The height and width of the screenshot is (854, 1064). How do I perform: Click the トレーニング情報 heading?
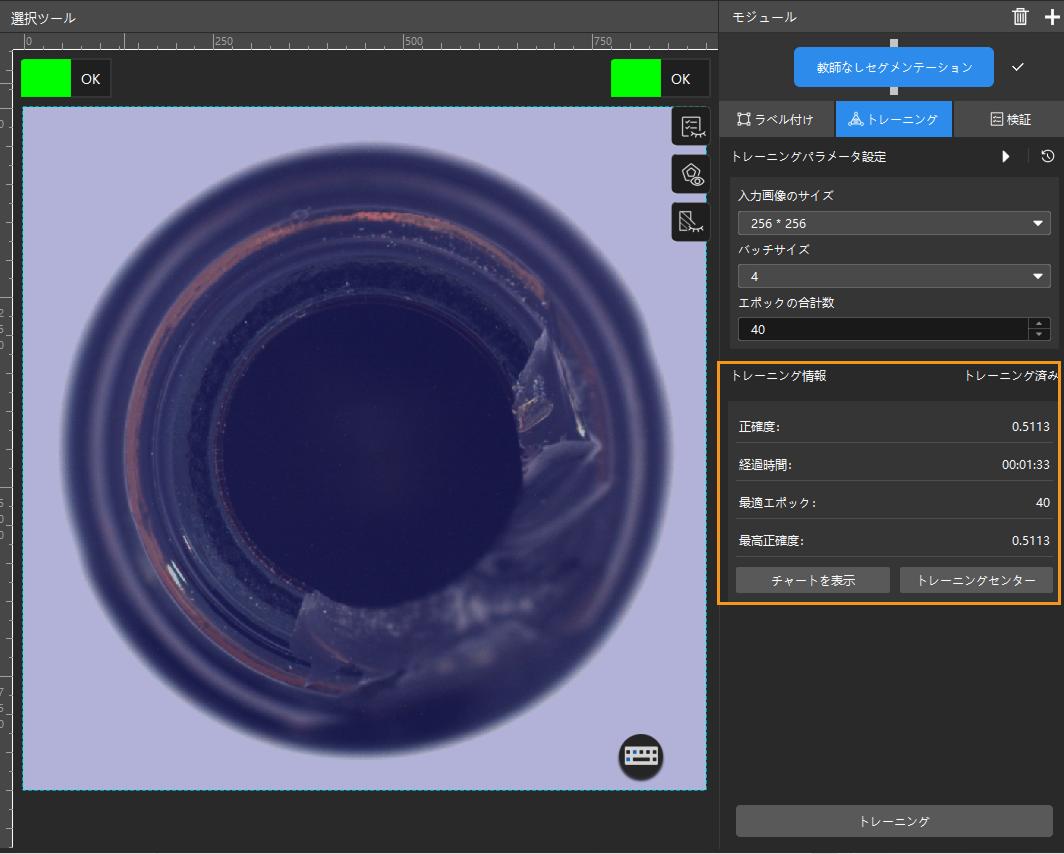[x=779, y=376]
